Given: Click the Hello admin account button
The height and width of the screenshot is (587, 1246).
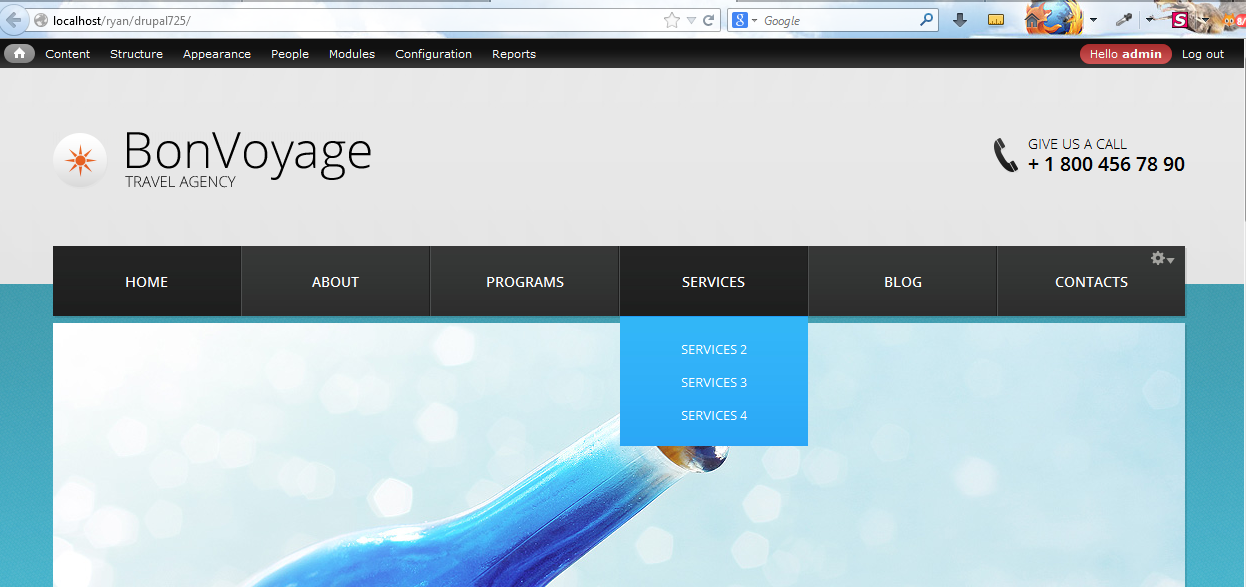Looking at the screenshot, I should pos(1126,54).
